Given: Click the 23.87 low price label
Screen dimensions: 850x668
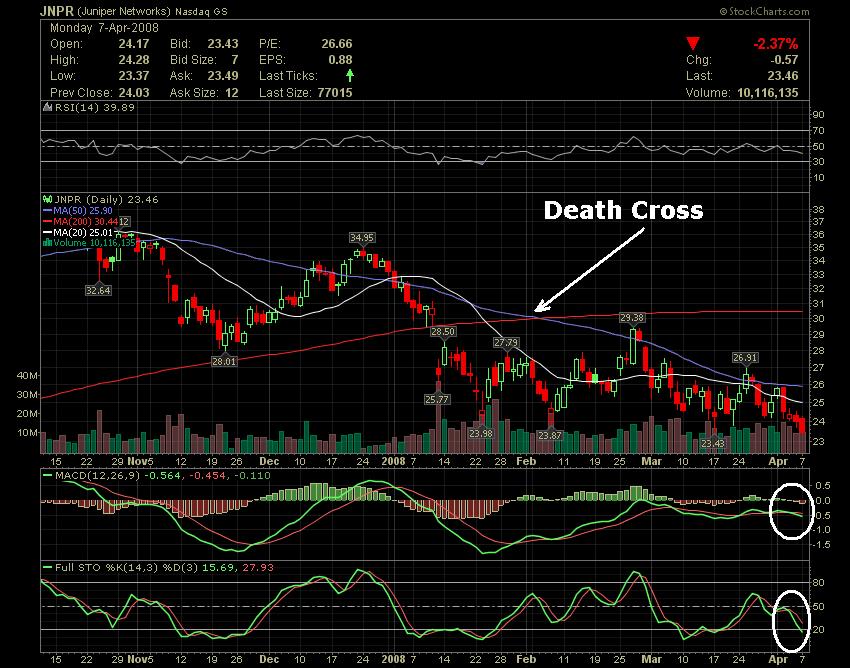Looking at the screenshot, I should (x=550, y=435).
